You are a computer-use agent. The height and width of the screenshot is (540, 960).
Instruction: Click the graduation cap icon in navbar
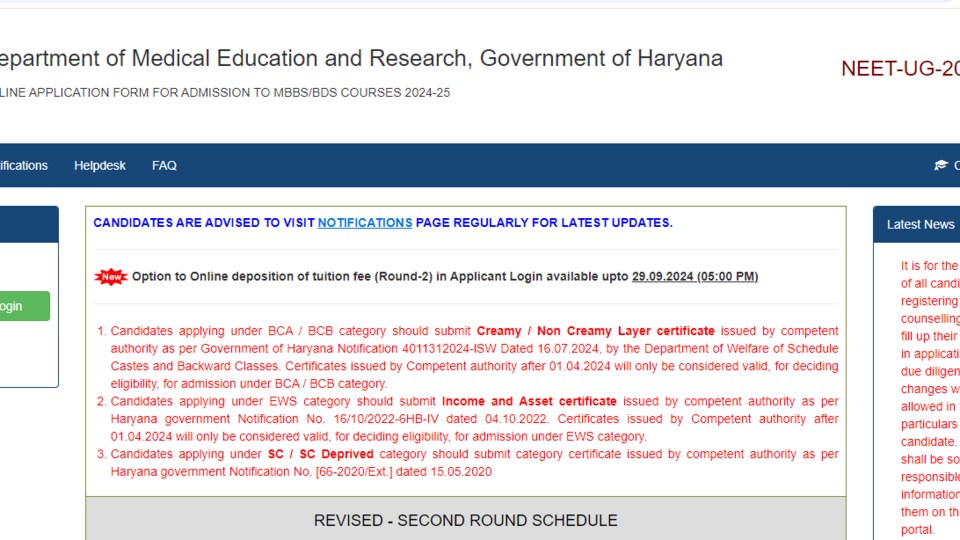click(x=941, y=165)
